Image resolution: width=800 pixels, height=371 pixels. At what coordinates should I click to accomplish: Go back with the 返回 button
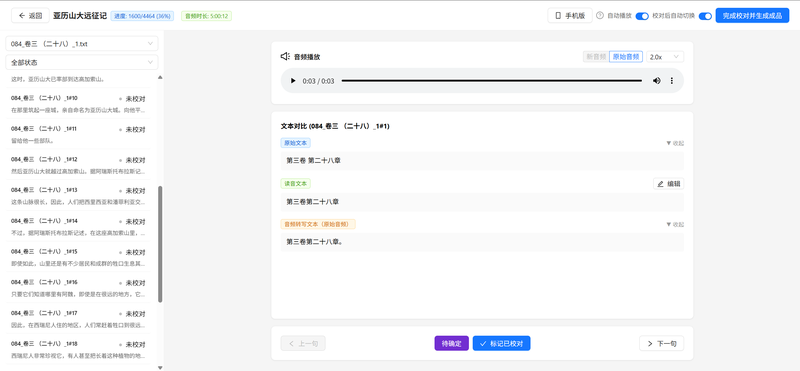tap(30, 16)
